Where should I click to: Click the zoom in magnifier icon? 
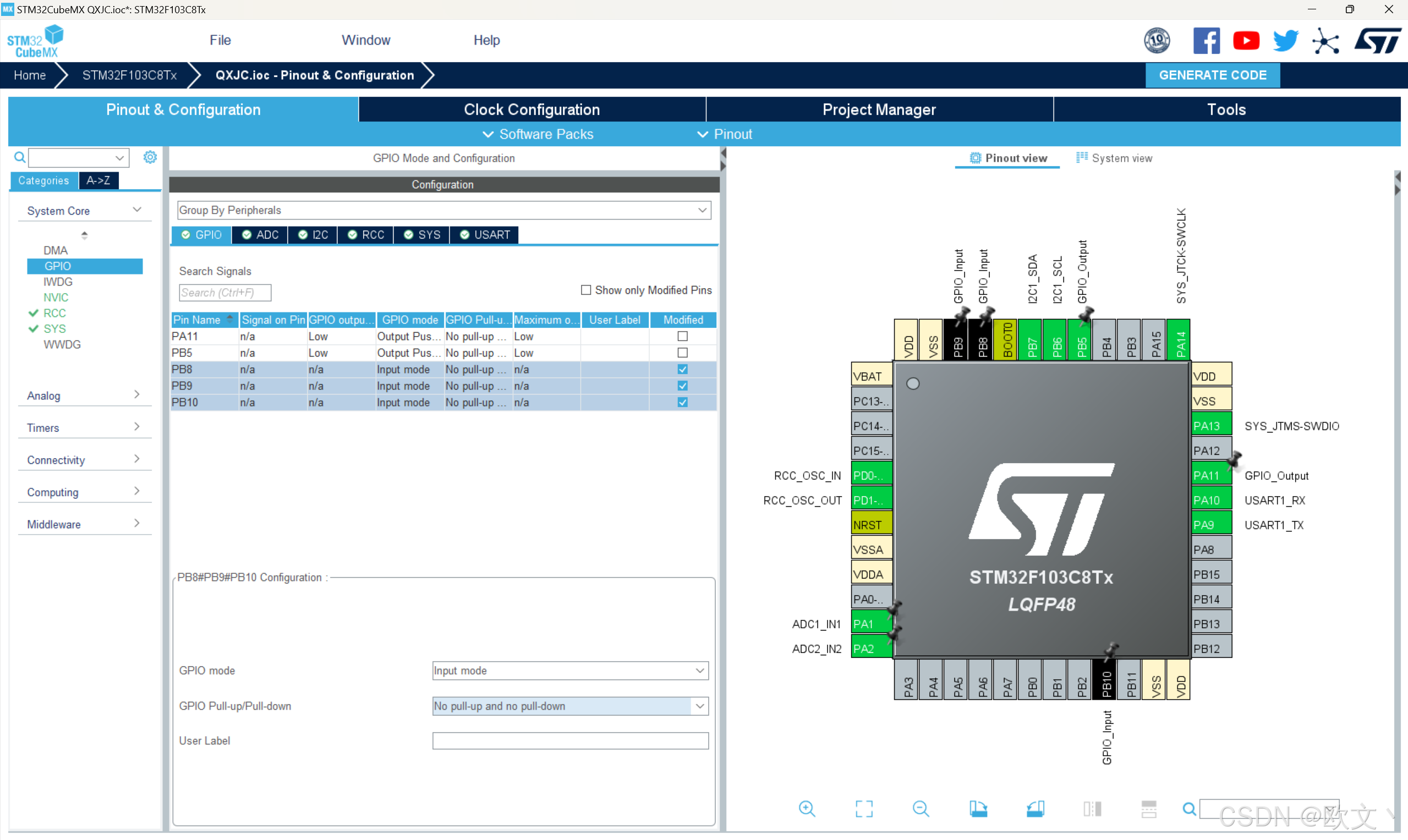coord(806,809)
